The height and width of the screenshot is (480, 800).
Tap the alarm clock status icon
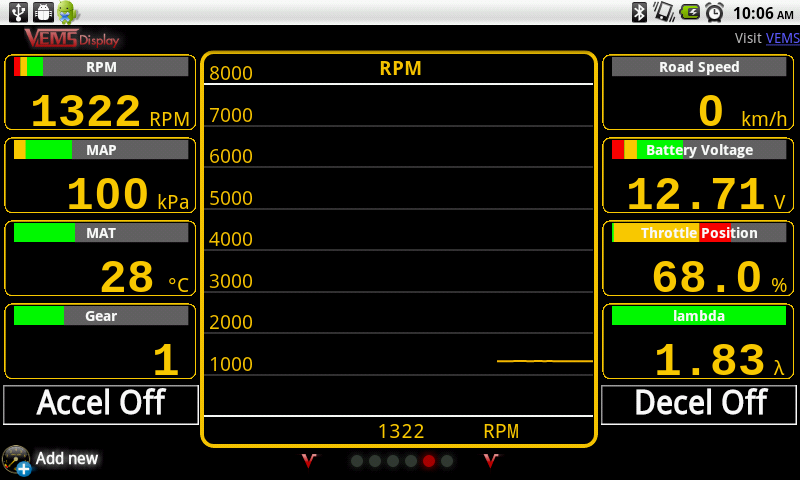coord(714,12)
